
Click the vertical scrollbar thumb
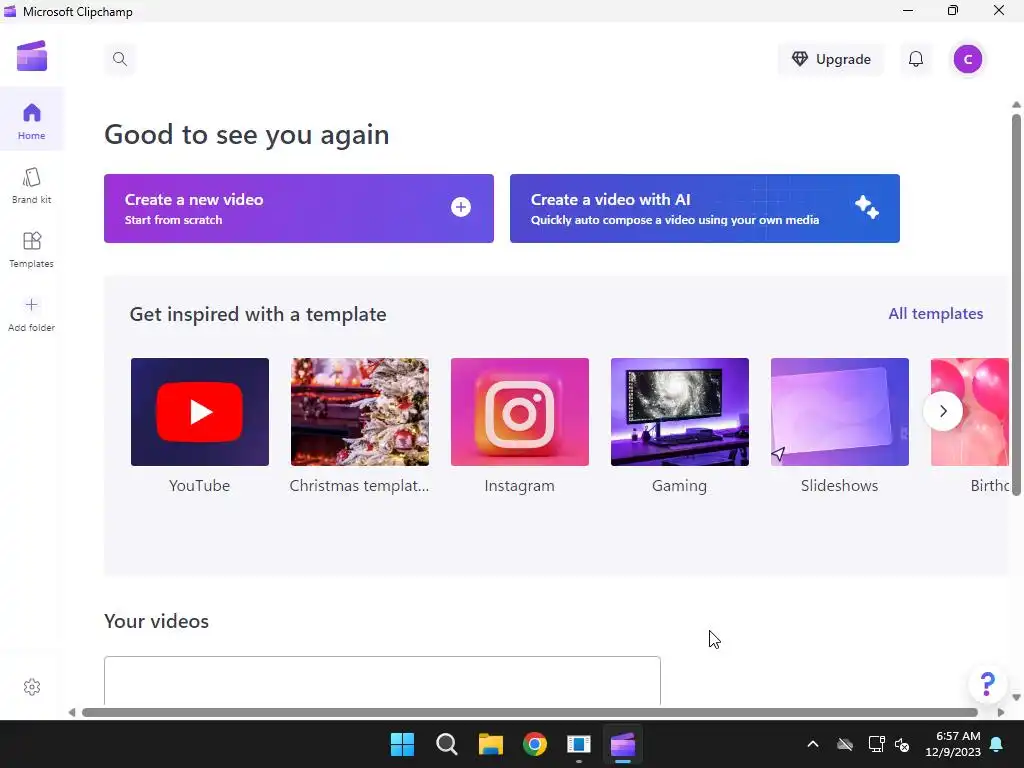pyautogui.click(x=1016, y=305)
